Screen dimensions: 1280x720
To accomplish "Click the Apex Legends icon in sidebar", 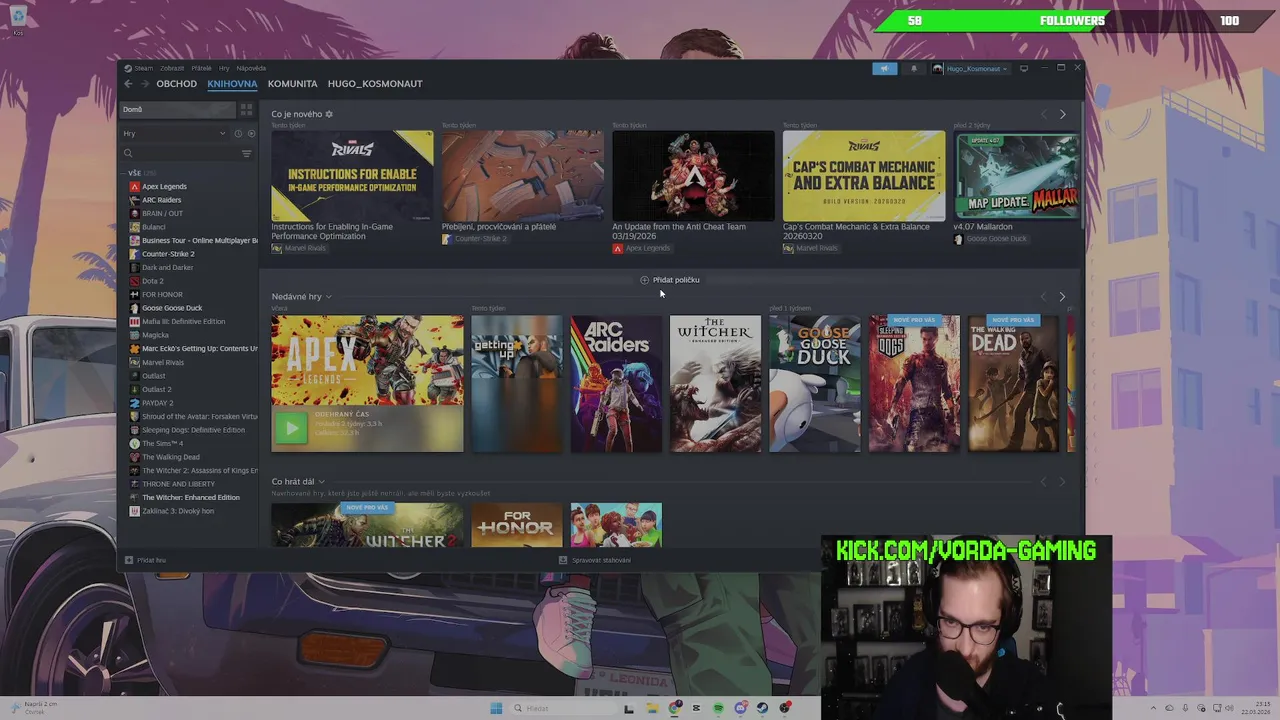I will 135,186.
